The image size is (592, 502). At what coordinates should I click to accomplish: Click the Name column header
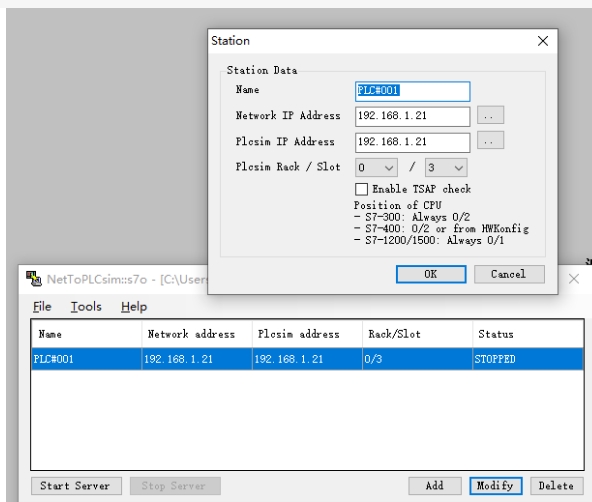tap(86, 334)
